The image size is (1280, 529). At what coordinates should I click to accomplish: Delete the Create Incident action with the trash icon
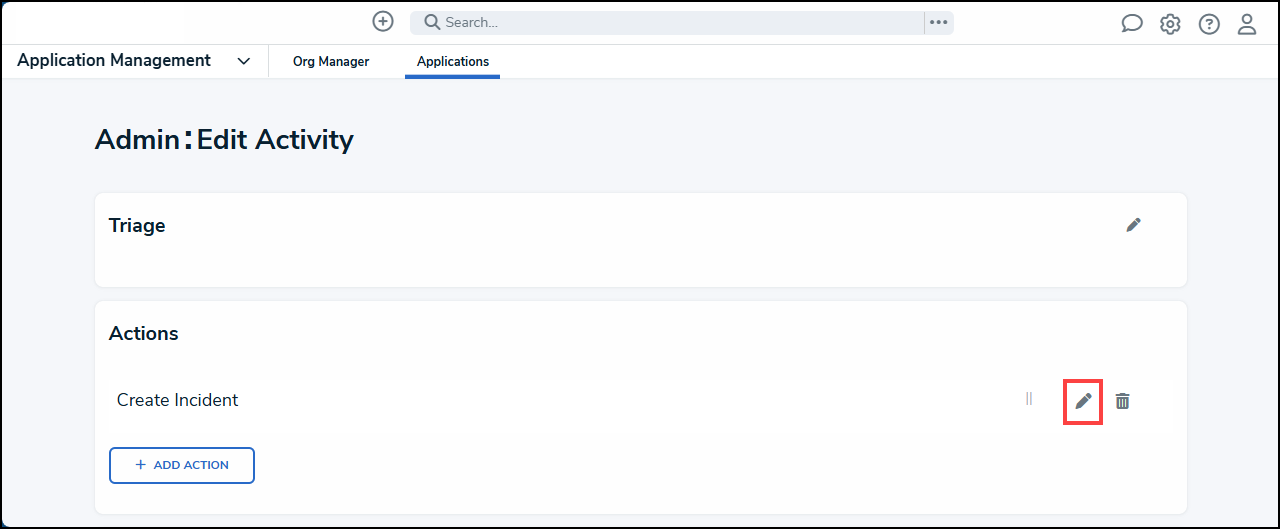(1123, 401)
